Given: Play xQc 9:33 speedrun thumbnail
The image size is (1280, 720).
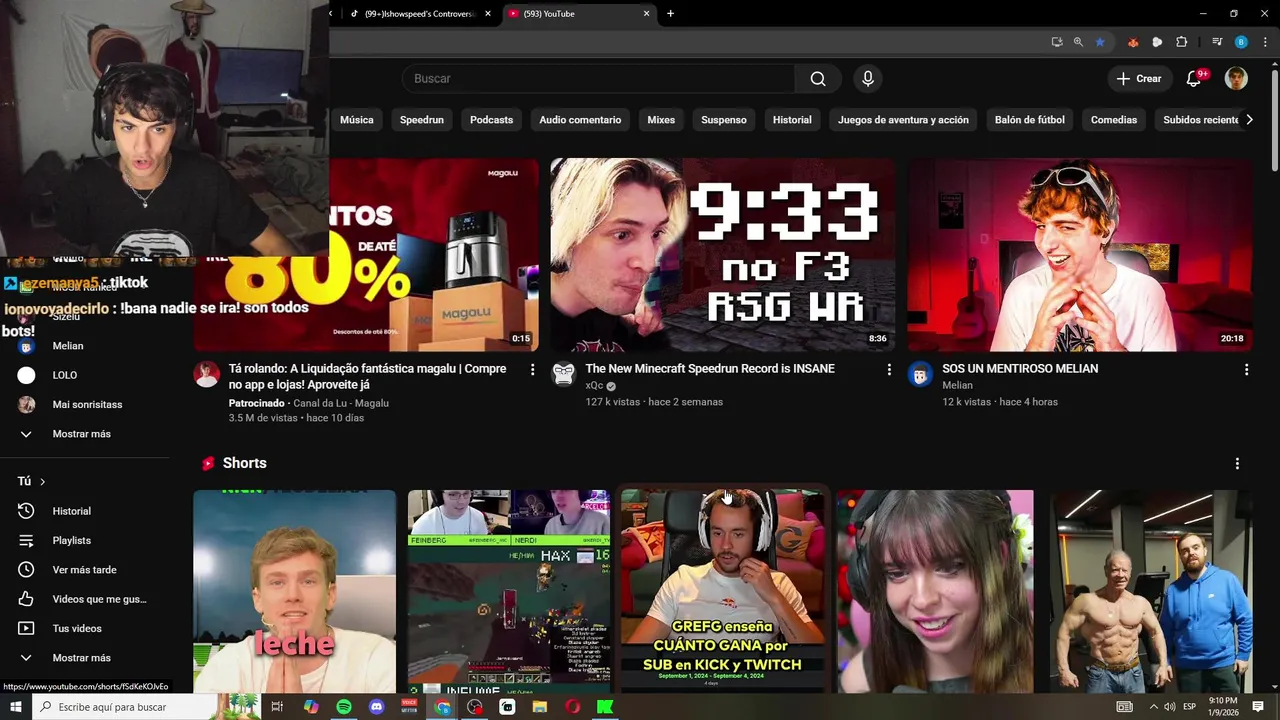Looking at the screenshot, I should click(x=723, y=255).
